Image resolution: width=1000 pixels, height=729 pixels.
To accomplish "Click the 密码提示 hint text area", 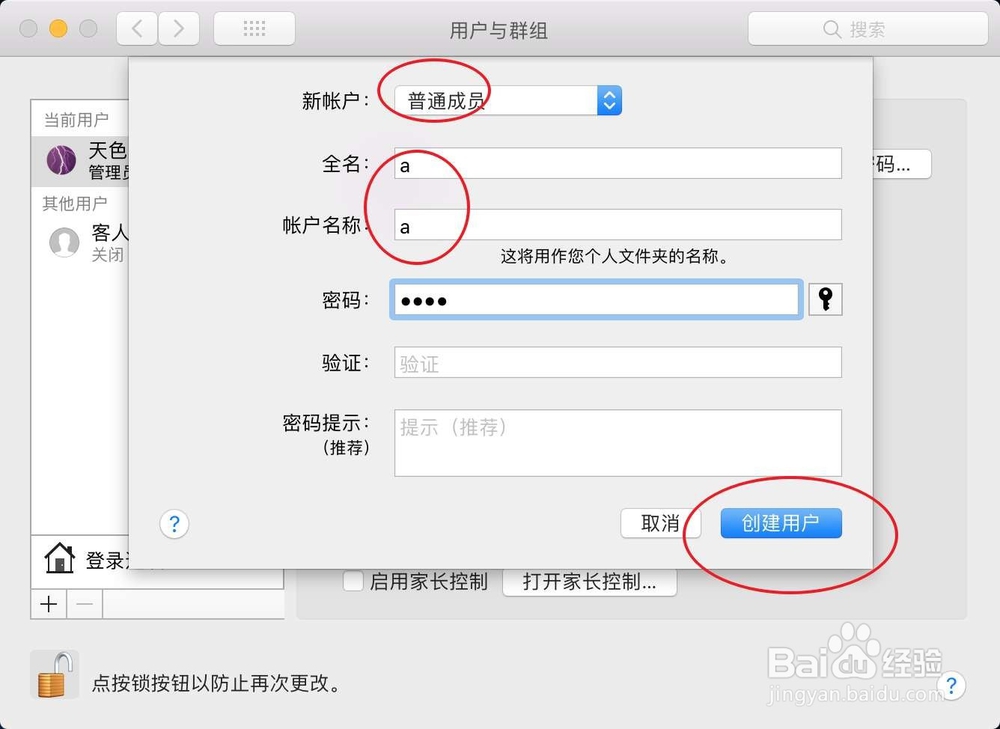I will pyautogui.click(x=618, y=443).
